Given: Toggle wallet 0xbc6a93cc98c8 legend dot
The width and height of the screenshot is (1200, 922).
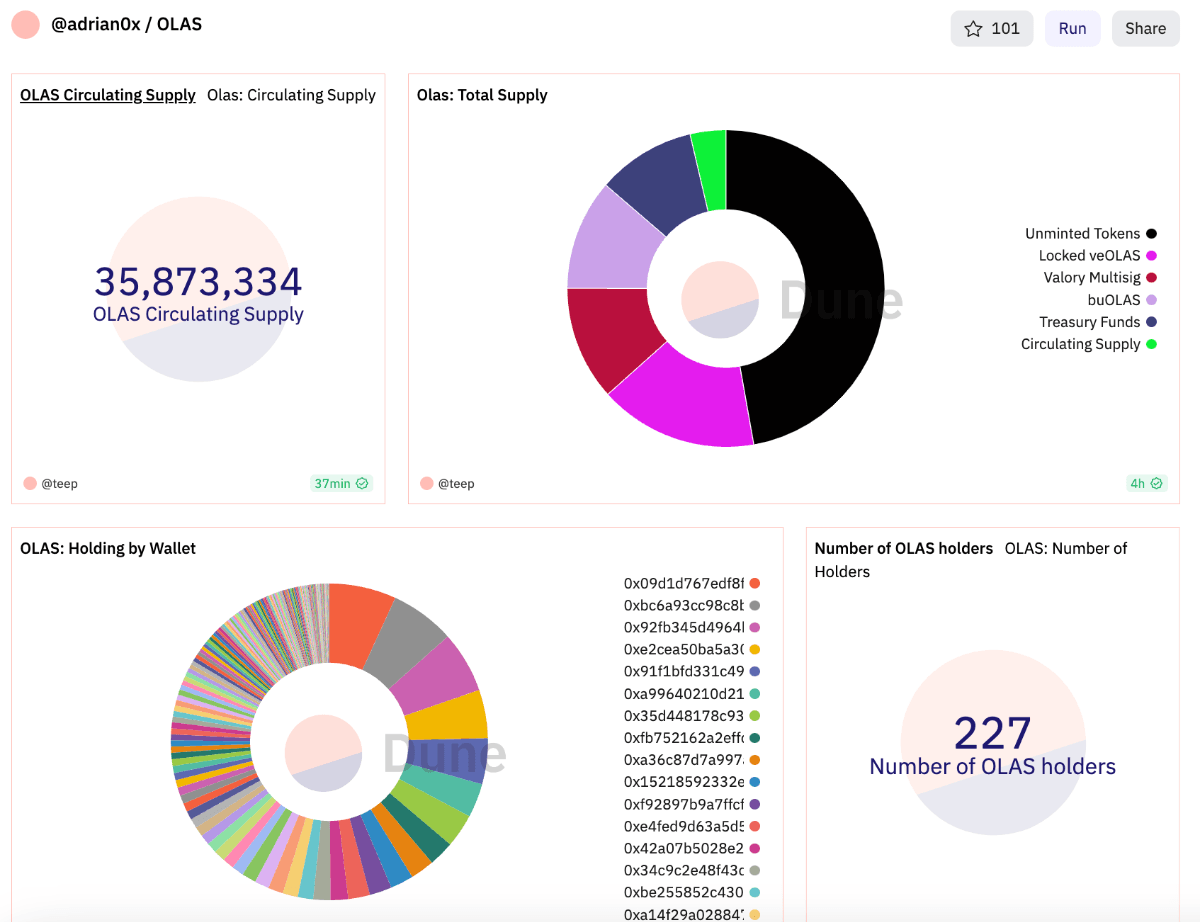Looking at the screenshot, I should click(755, 605).
